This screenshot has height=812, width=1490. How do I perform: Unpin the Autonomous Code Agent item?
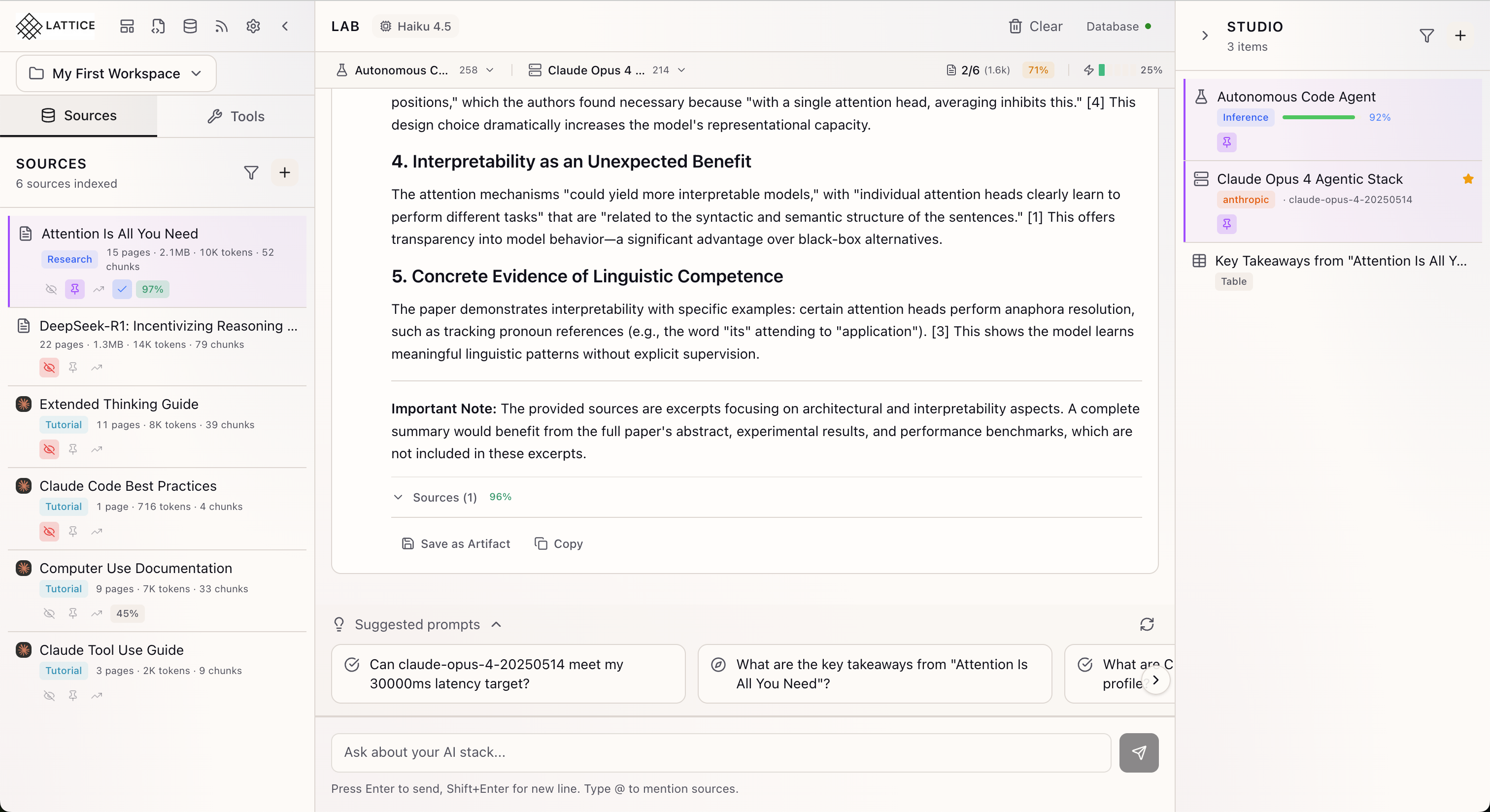pyautogui.click(x=1226, y=142)
